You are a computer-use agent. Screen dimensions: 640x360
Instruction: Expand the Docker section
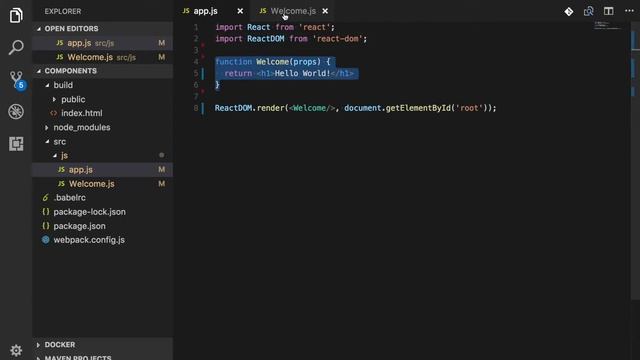[102, 344]
